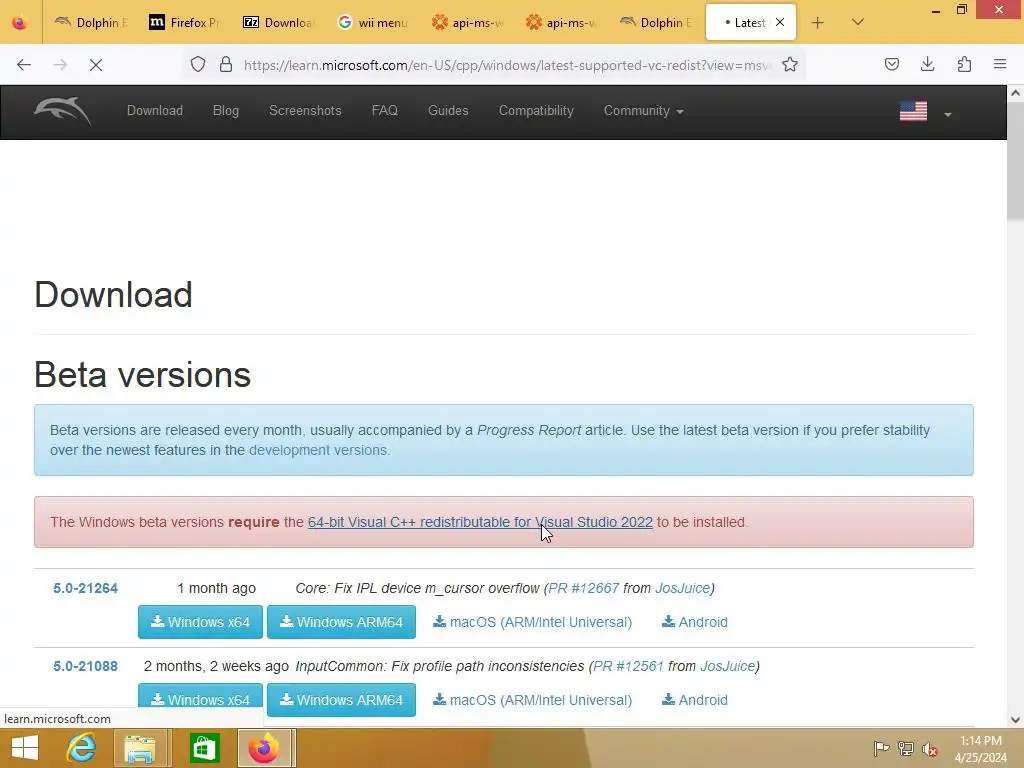Click the padlock site info icon
The width and height of the screenshot is (1024, 768).
[226, 65]
